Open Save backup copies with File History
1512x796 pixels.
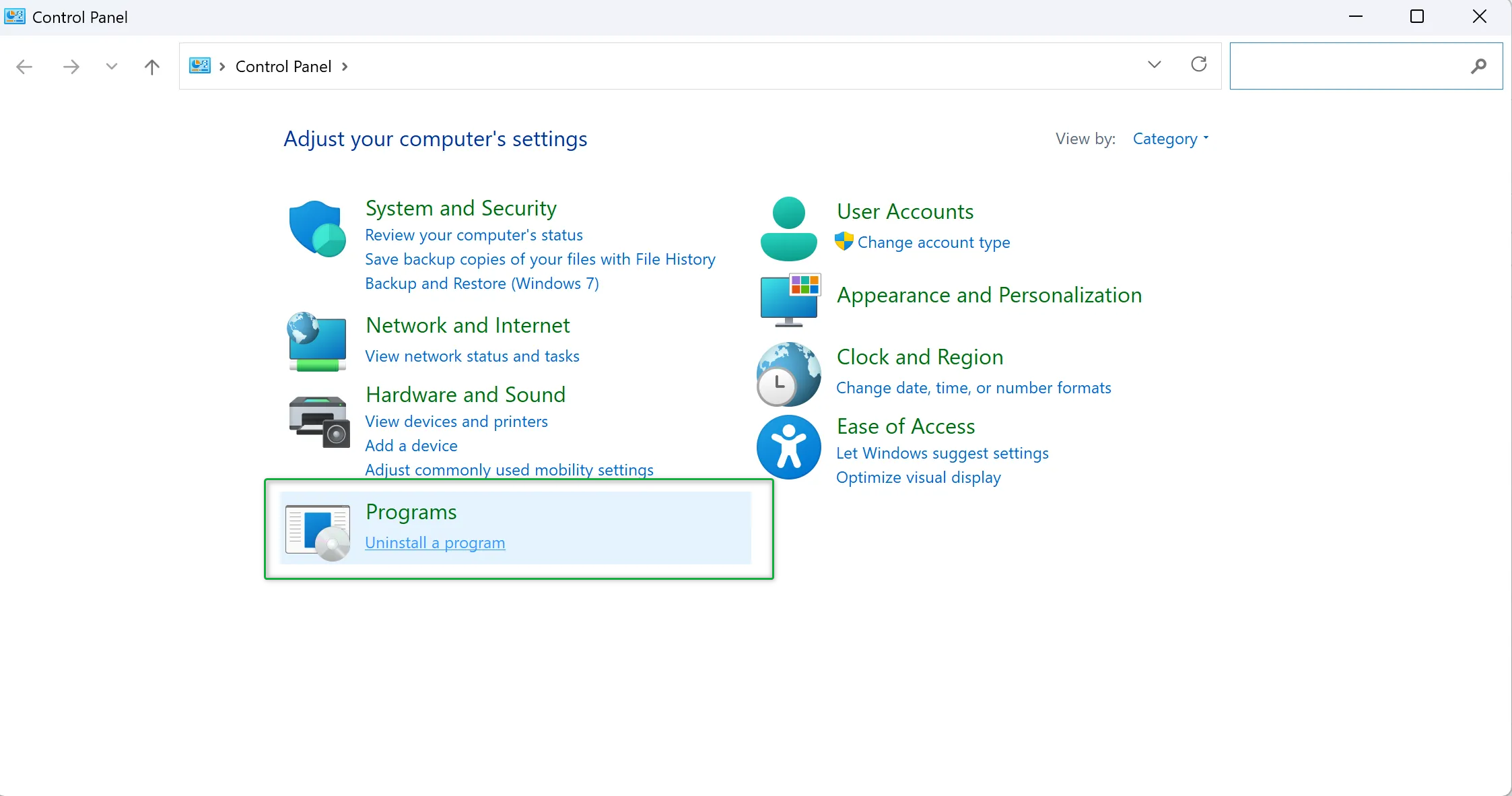click(x=540, y=259)
